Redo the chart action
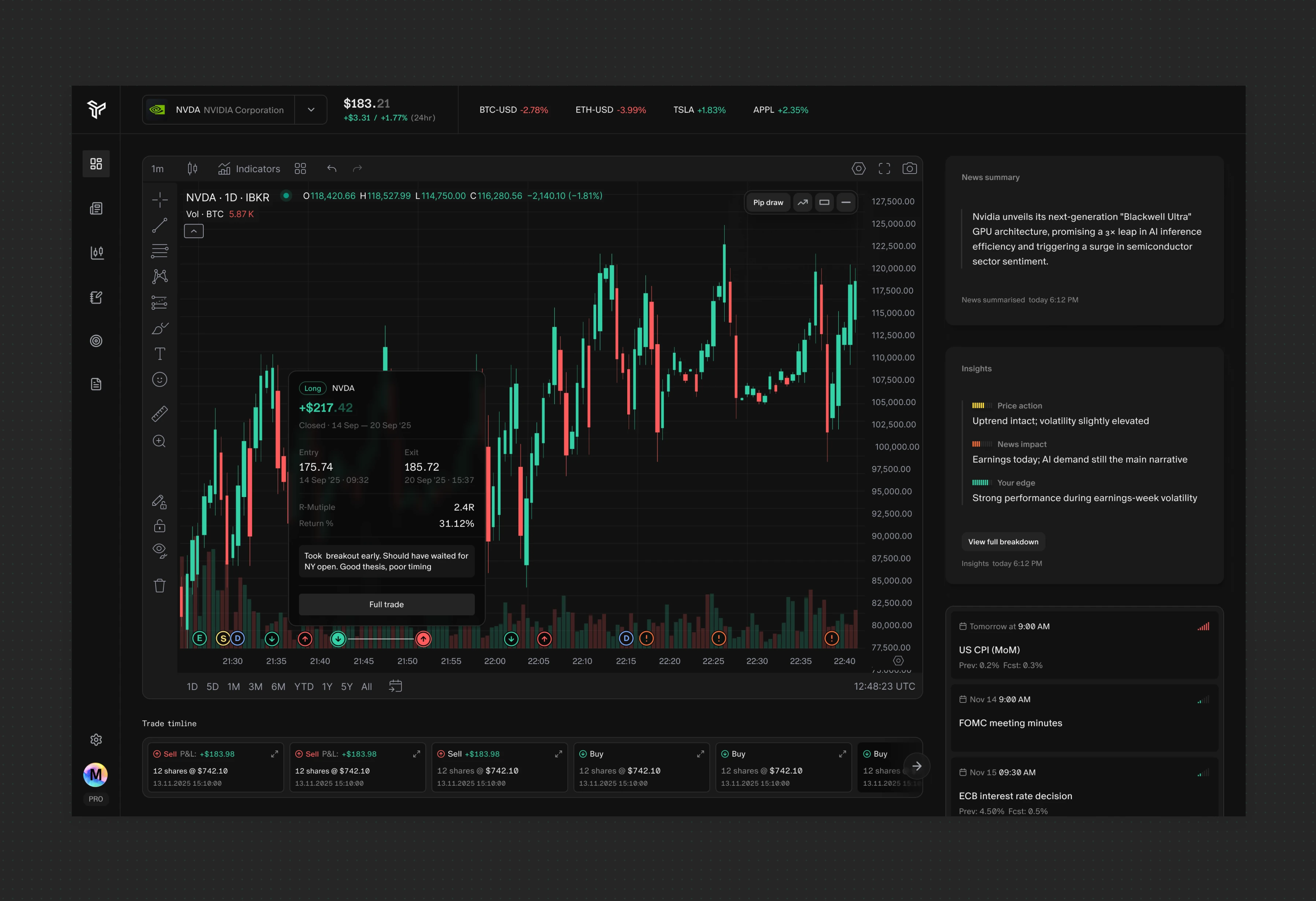Screen dimensions: 1316x901 pos(357,168)
